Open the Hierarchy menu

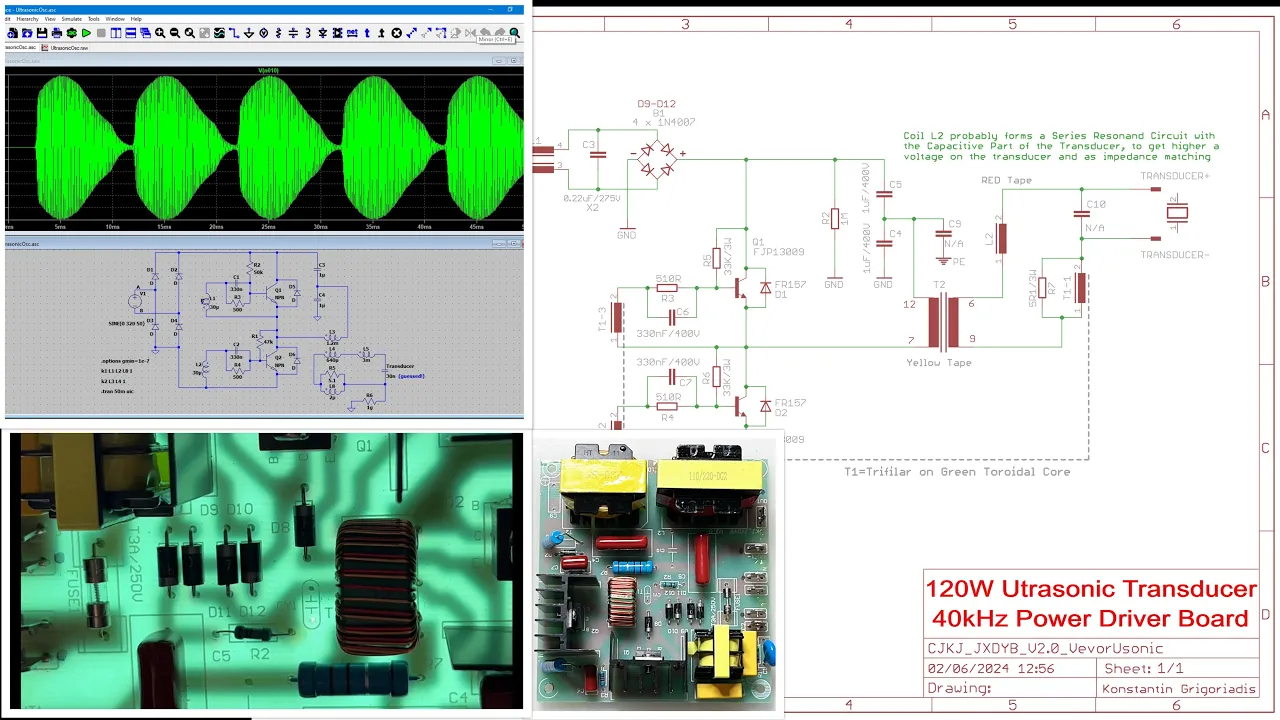coord(27,19)
